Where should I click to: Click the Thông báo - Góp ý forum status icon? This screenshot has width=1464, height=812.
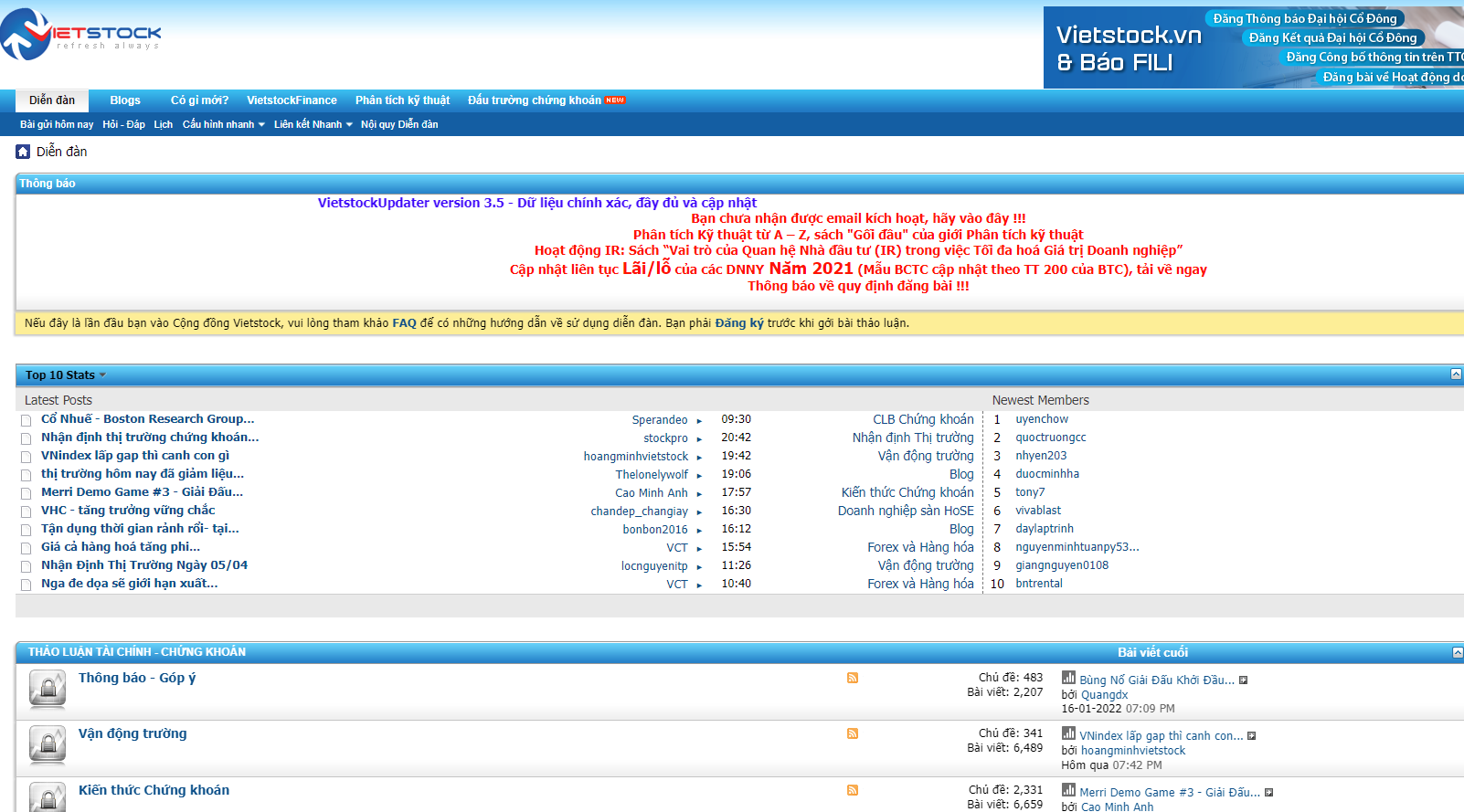pyautogui.click(x=48, y=690)
